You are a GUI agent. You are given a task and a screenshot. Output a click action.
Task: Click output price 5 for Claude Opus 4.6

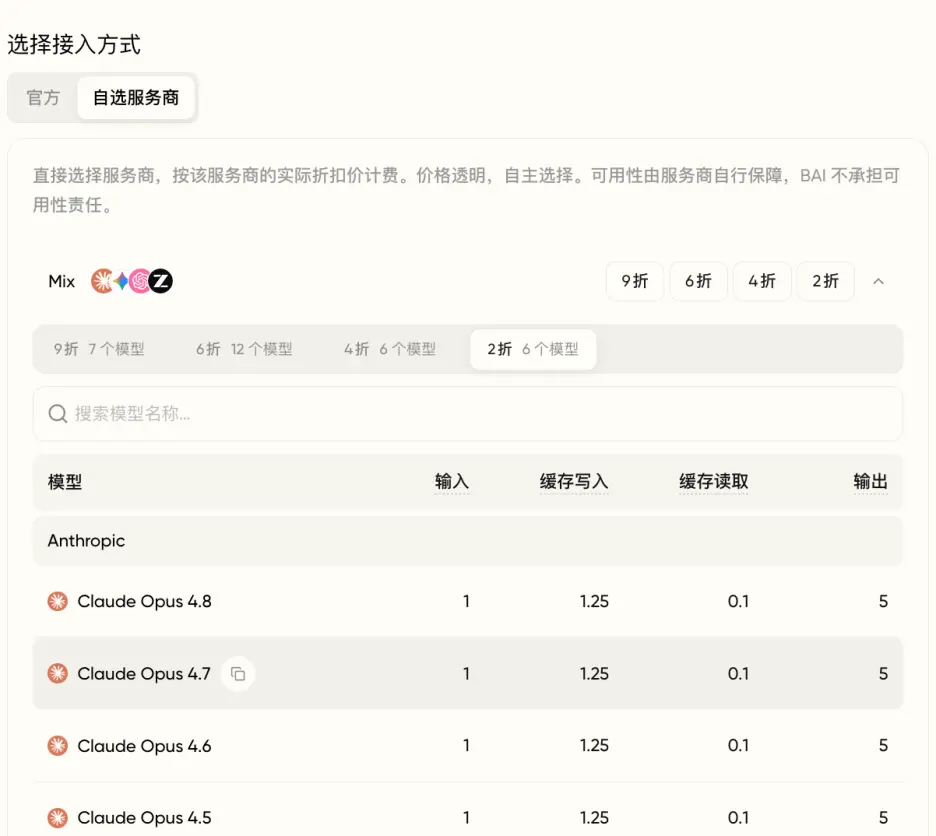point(883,745)
